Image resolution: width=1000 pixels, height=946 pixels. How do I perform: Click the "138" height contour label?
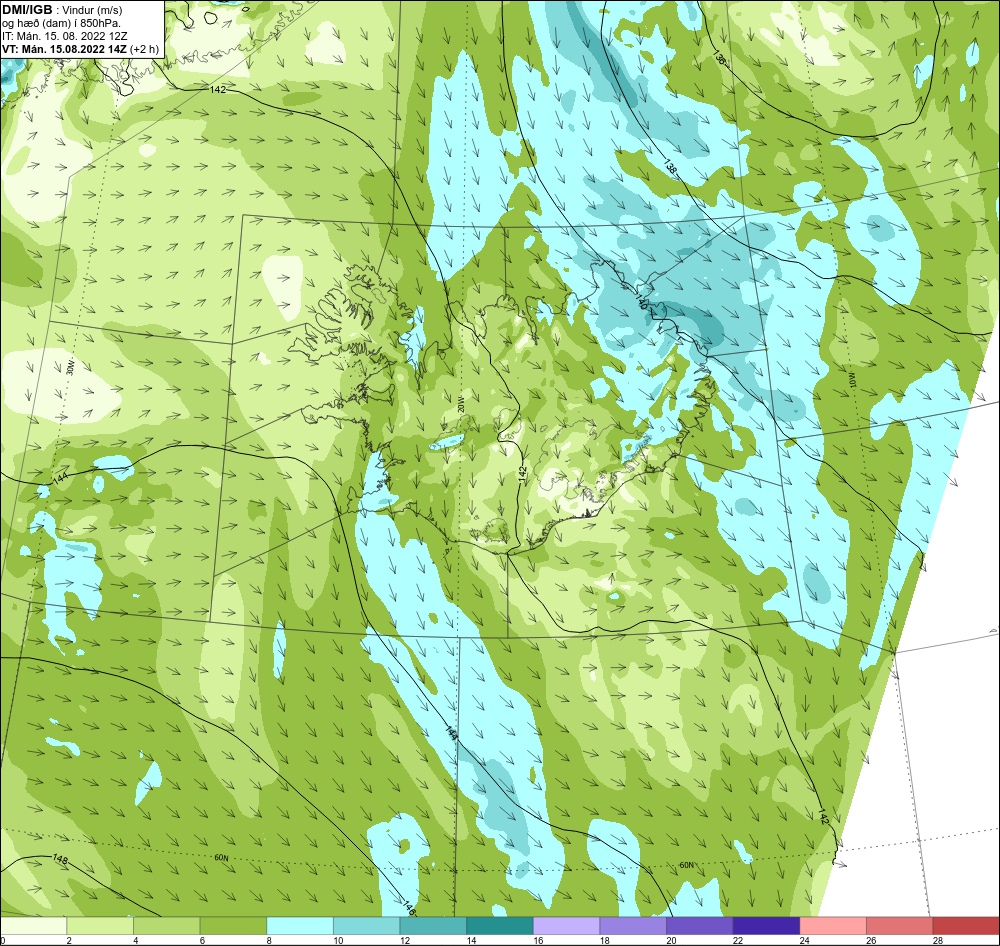[x=669, y=167]
